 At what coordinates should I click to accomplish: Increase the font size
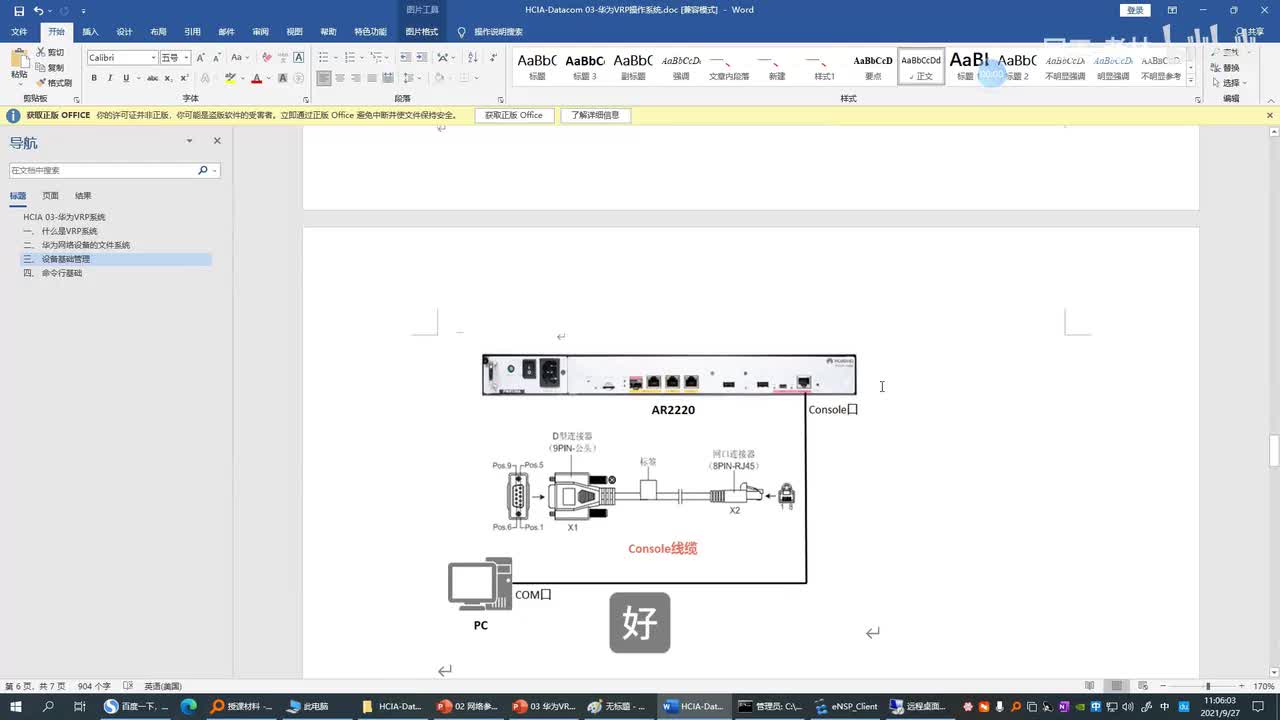[201, 58]
